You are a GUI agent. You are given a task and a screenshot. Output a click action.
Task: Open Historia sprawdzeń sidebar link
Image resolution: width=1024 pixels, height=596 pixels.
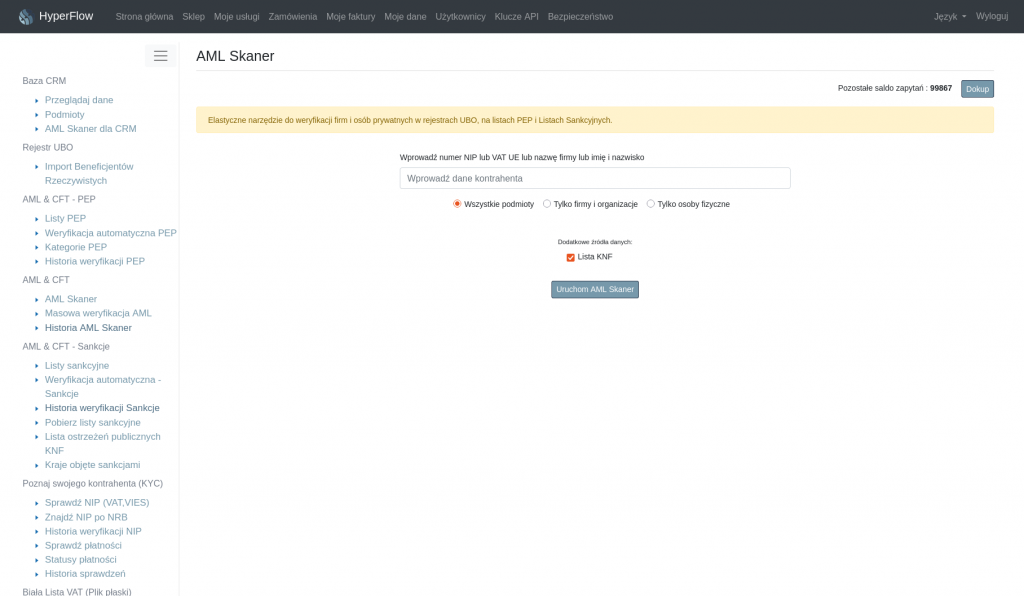pyautogui.click(x=86, y=574)
